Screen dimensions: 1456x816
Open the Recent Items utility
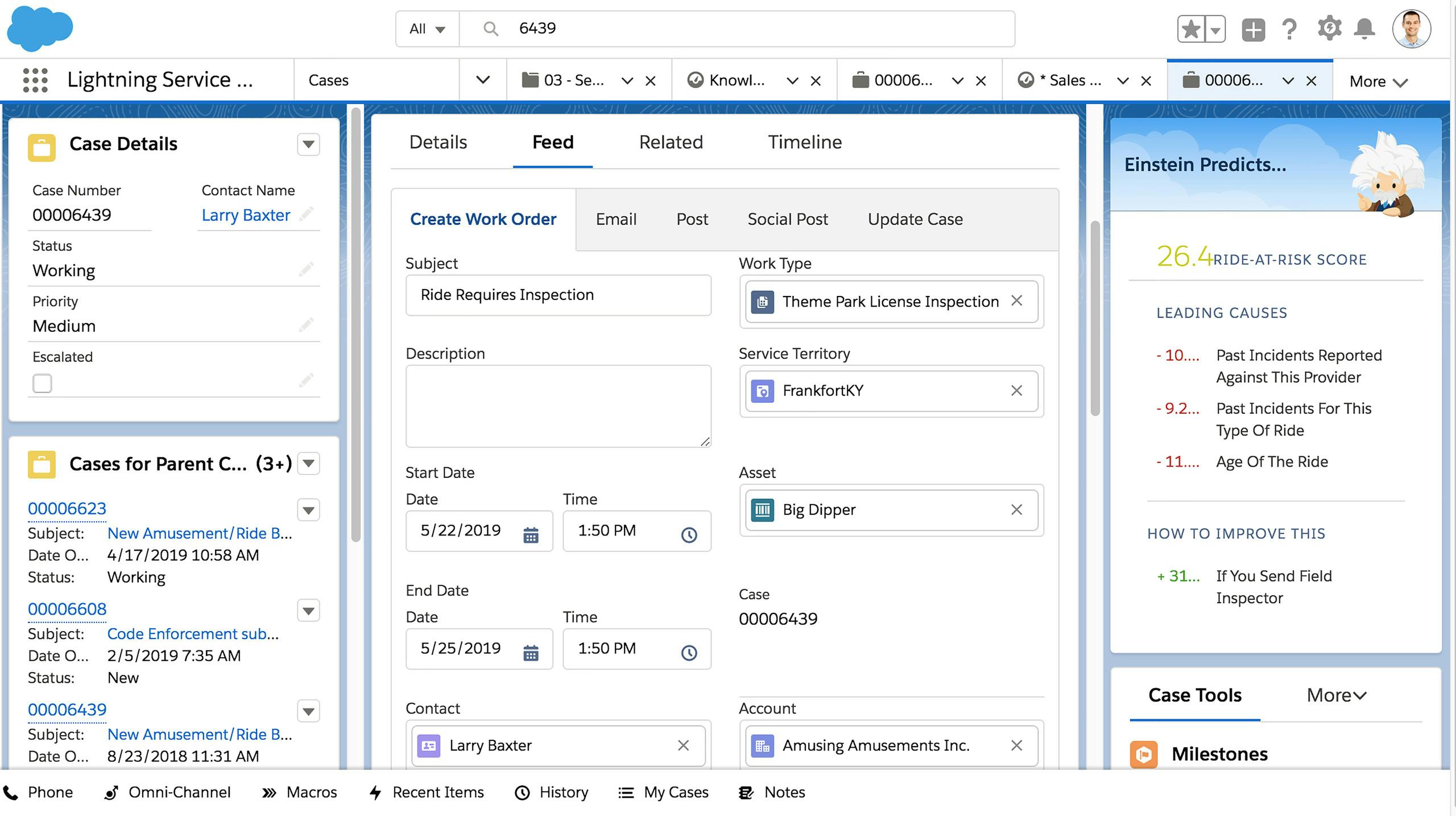click(x=427, y=792)
